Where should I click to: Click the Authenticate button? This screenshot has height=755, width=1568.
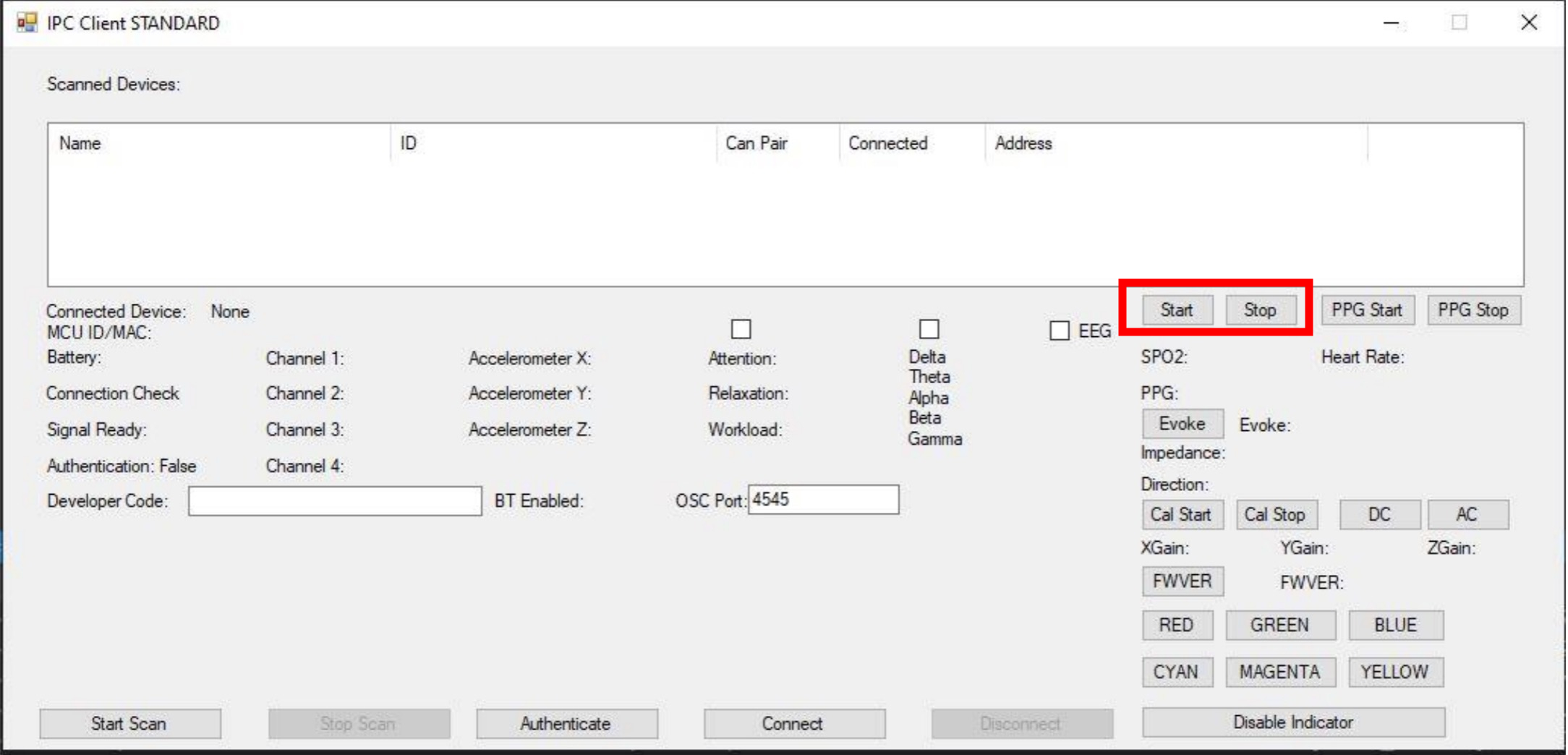pyautogui.click(x=566, y=723)
